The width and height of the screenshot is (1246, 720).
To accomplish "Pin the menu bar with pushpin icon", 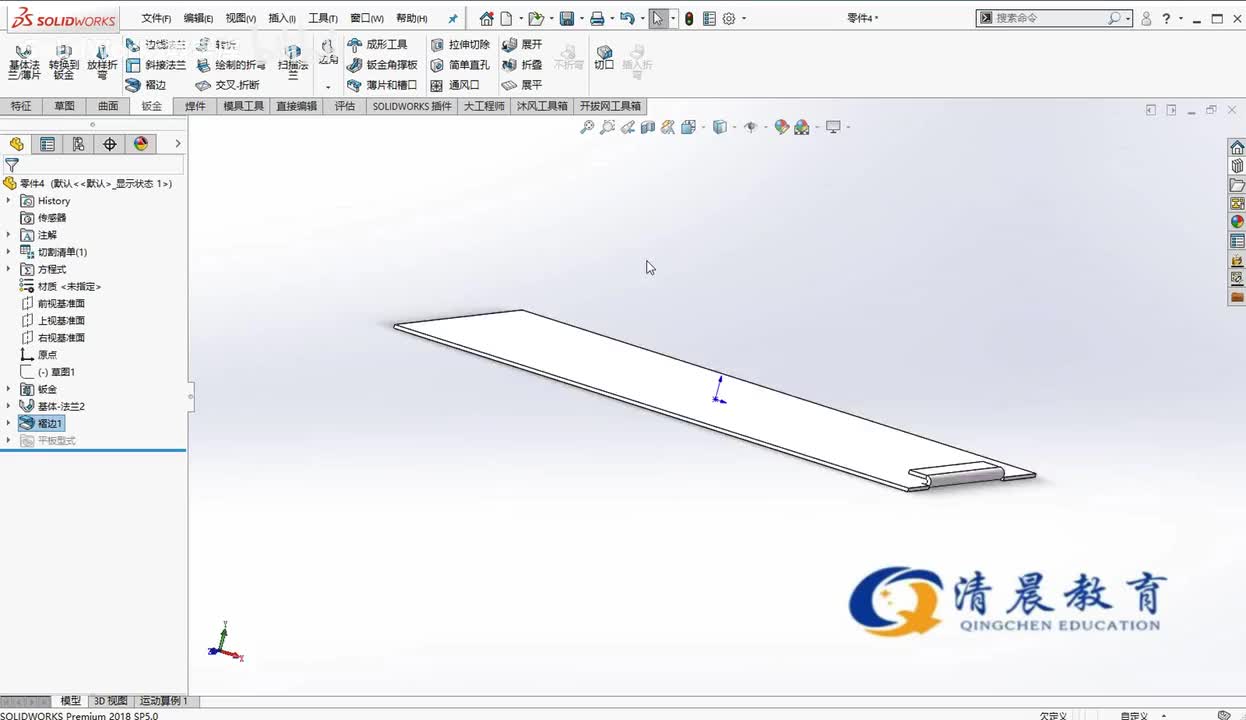I will 452,18.
